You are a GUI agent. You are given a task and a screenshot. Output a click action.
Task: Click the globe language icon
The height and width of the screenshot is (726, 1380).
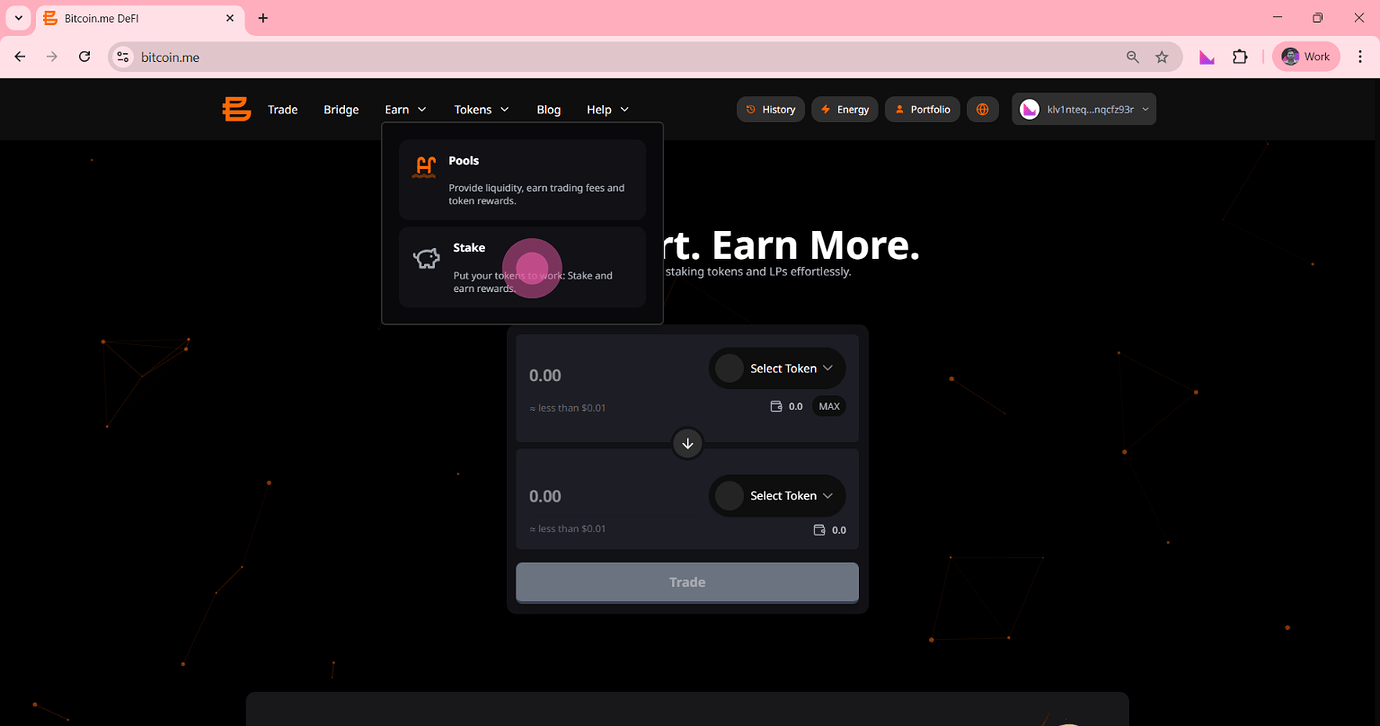[x=982, y=109]
